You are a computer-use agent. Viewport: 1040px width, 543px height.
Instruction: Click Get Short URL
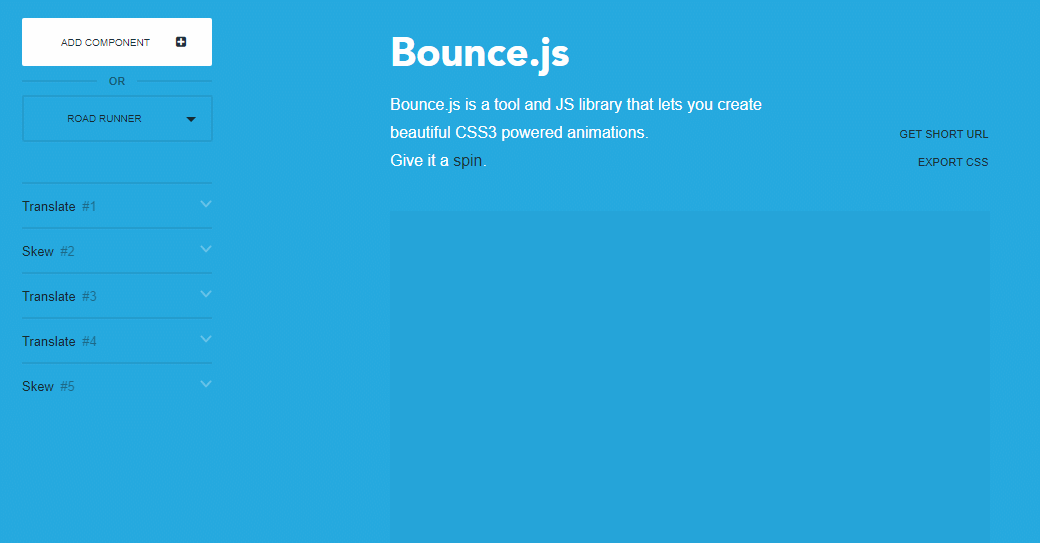943,134
